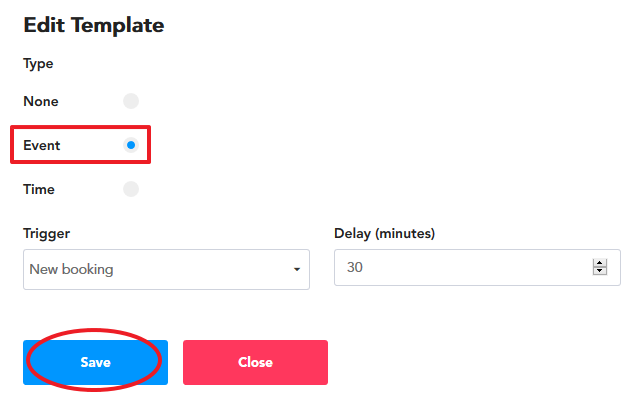The width and height of the screenshot is (639, 398).
Task: Click the "Type" section label
Action: click(38, 64)
